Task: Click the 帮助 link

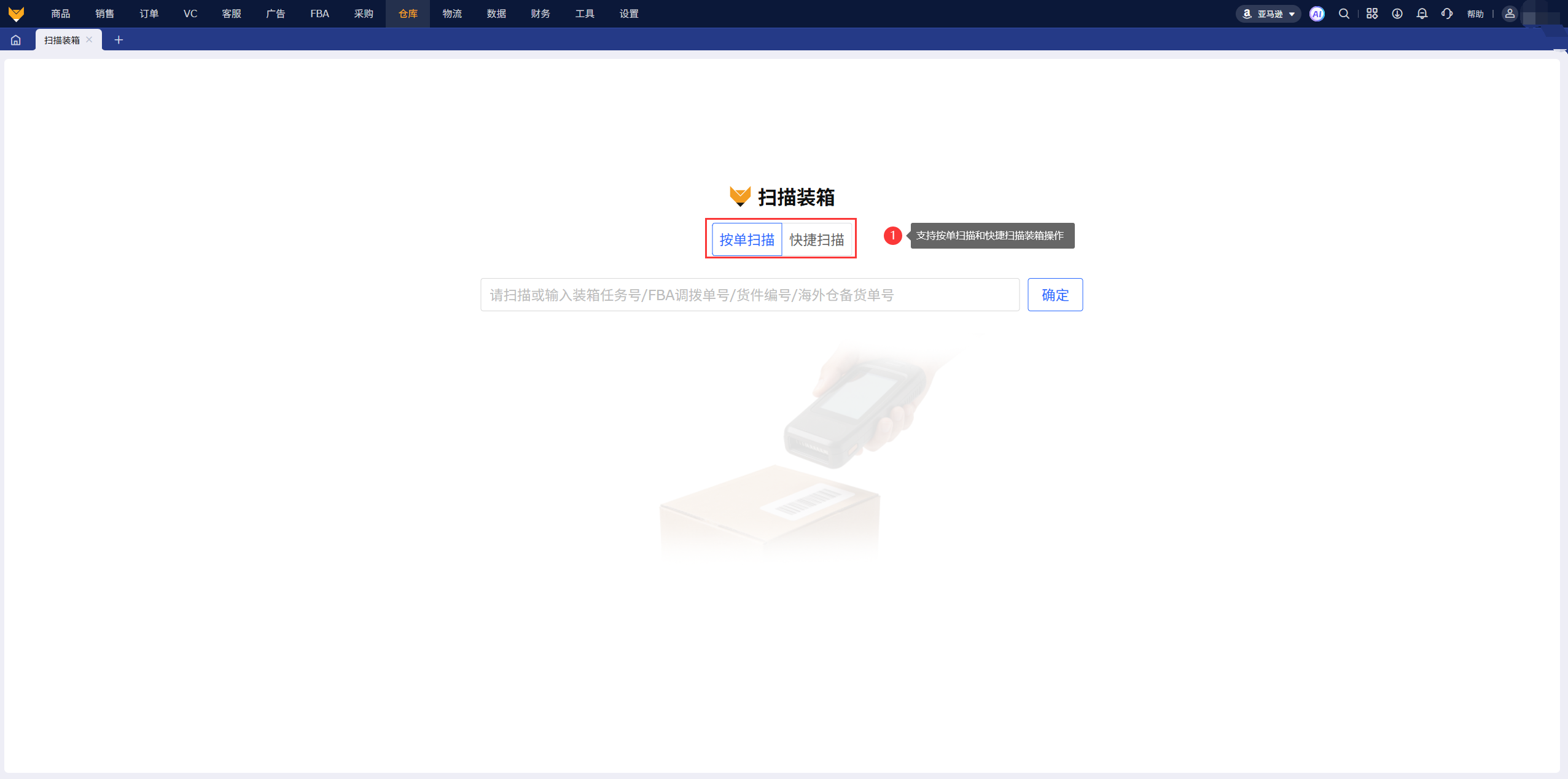Action: click(1475, 14)
